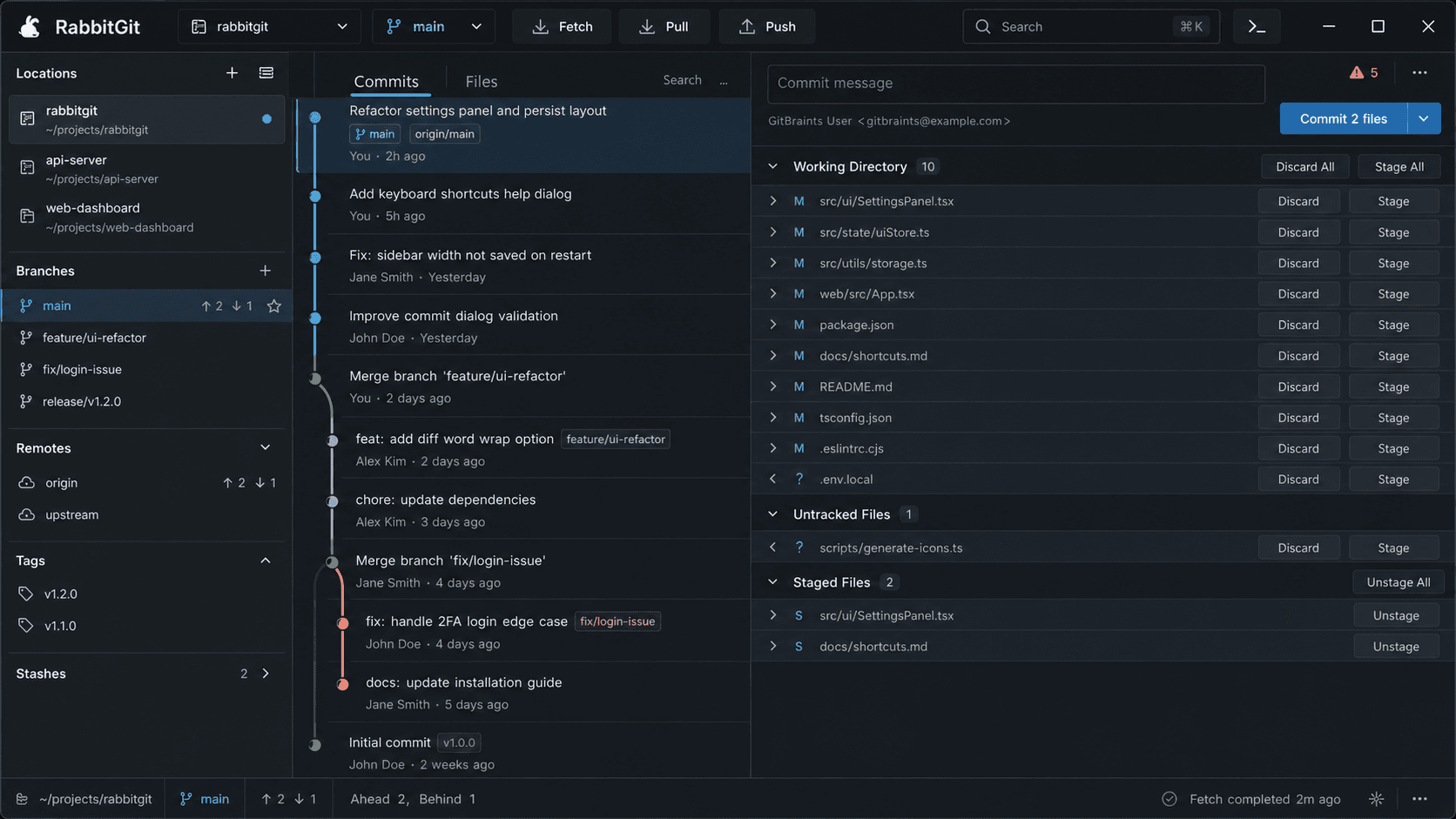Open the terminal console icon
This screenshot has width=1456, height=819.
pos(1257,27)
